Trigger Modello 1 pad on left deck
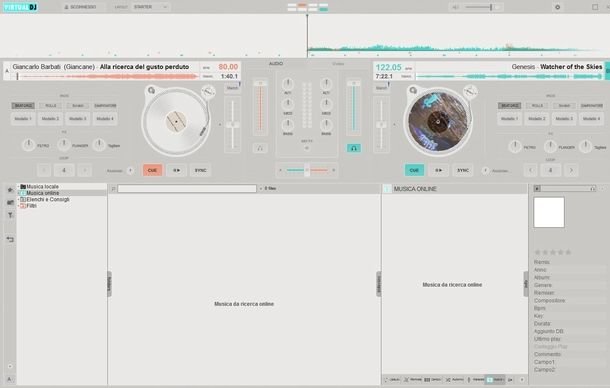This screenshot has height=388, width=610. pos(23,118)
